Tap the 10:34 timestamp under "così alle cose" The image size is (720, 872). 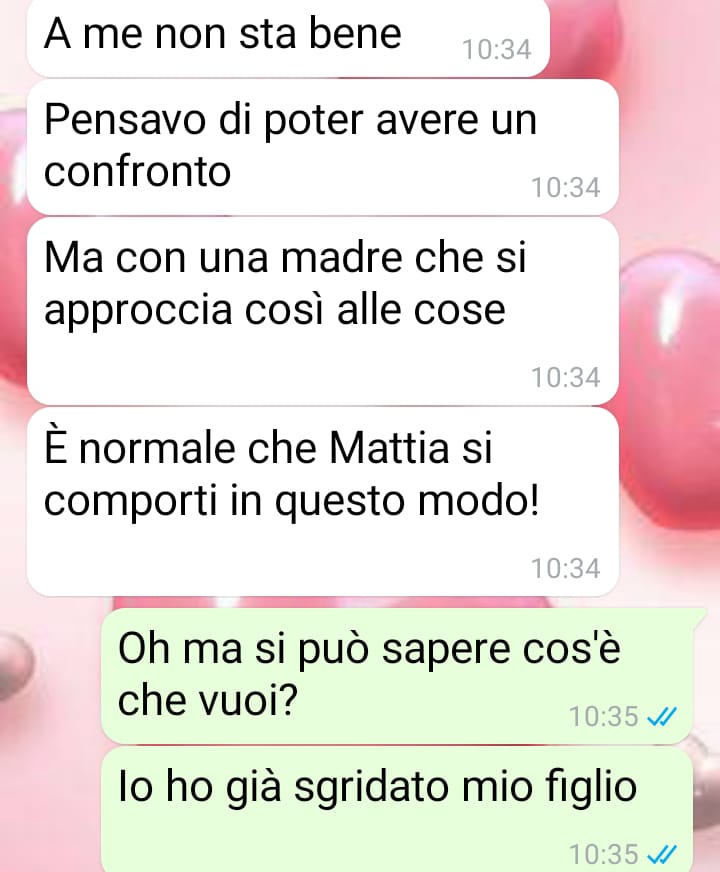tap(565, 378)
